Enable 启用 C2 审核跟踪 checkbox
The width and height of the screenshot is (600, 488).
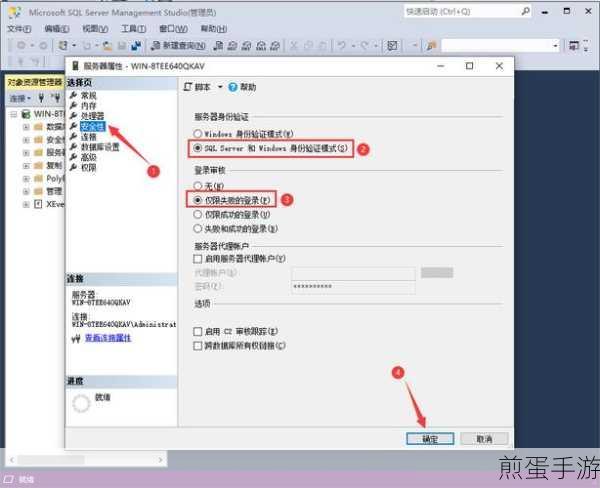[197, 331]
